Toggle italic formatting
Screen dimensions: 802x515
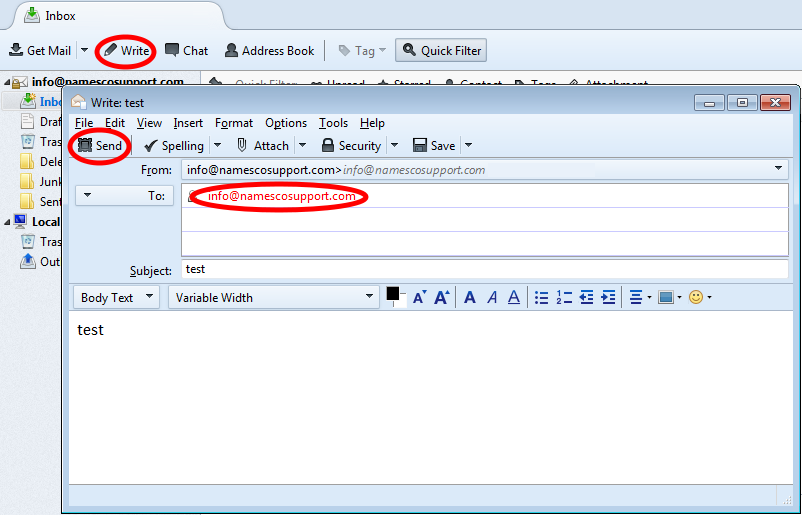coord(492,297)
